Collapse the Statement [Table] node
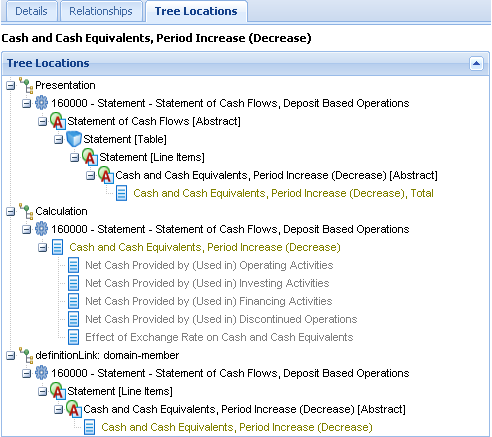Viewport: 492px width, 437px height. [x=59, y=140]
